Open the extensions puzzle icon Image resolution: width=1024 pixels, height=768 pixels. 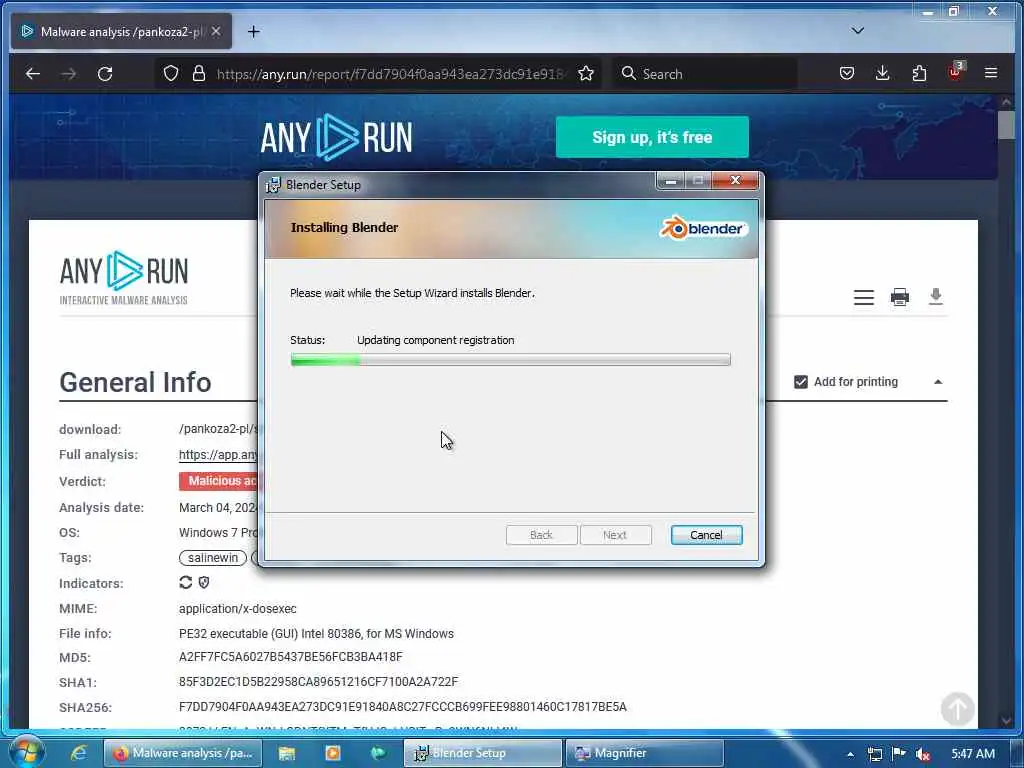[920, 73]
